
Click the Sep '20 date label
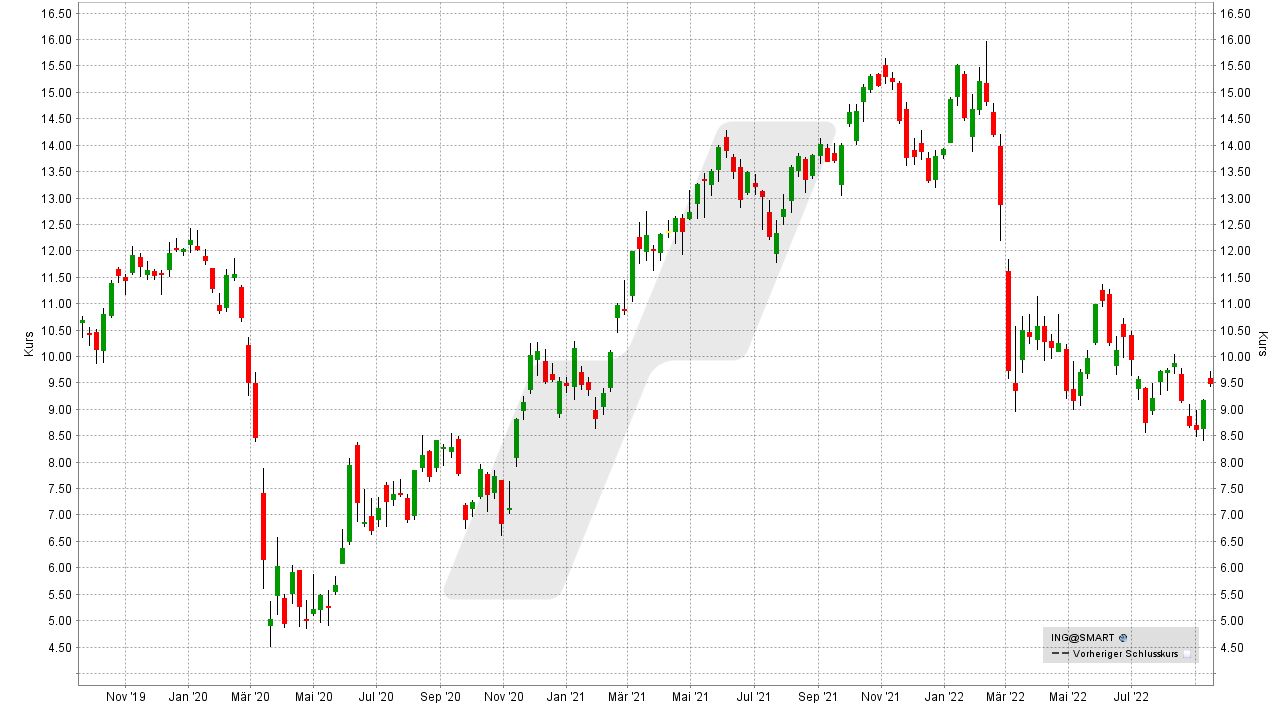[x=440, y=696]
